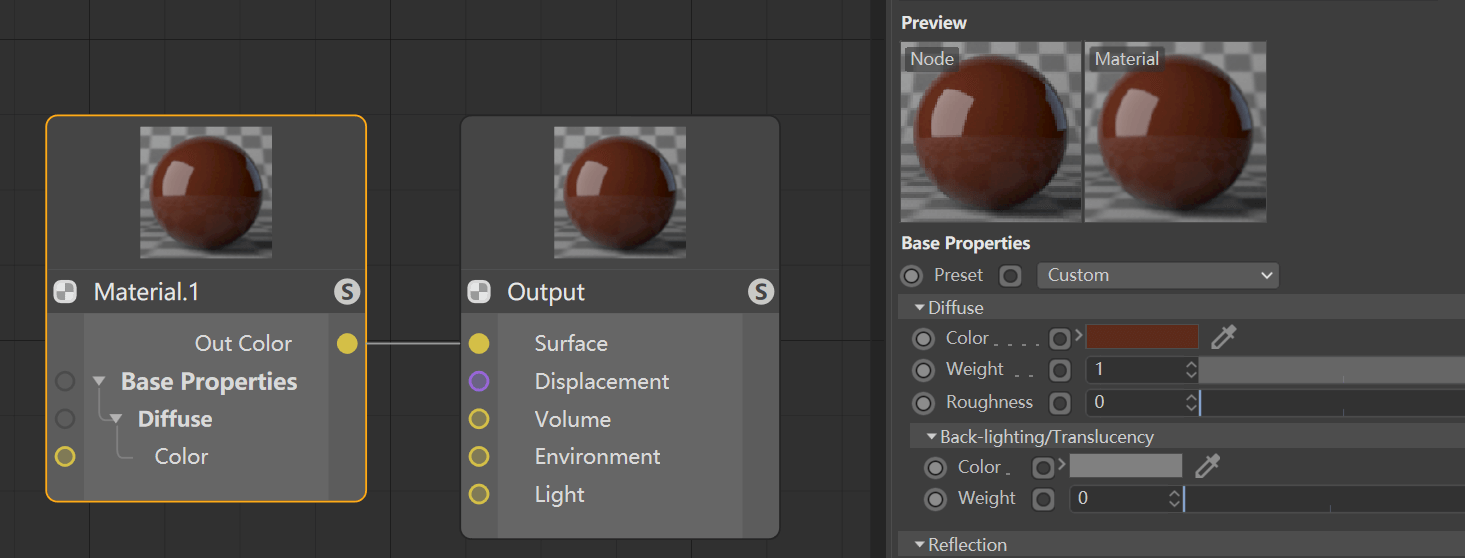Image resolution: width=1465 pixels, height=558 pixels.
Task: Click the Surface port label
Action: pos(571,344)
